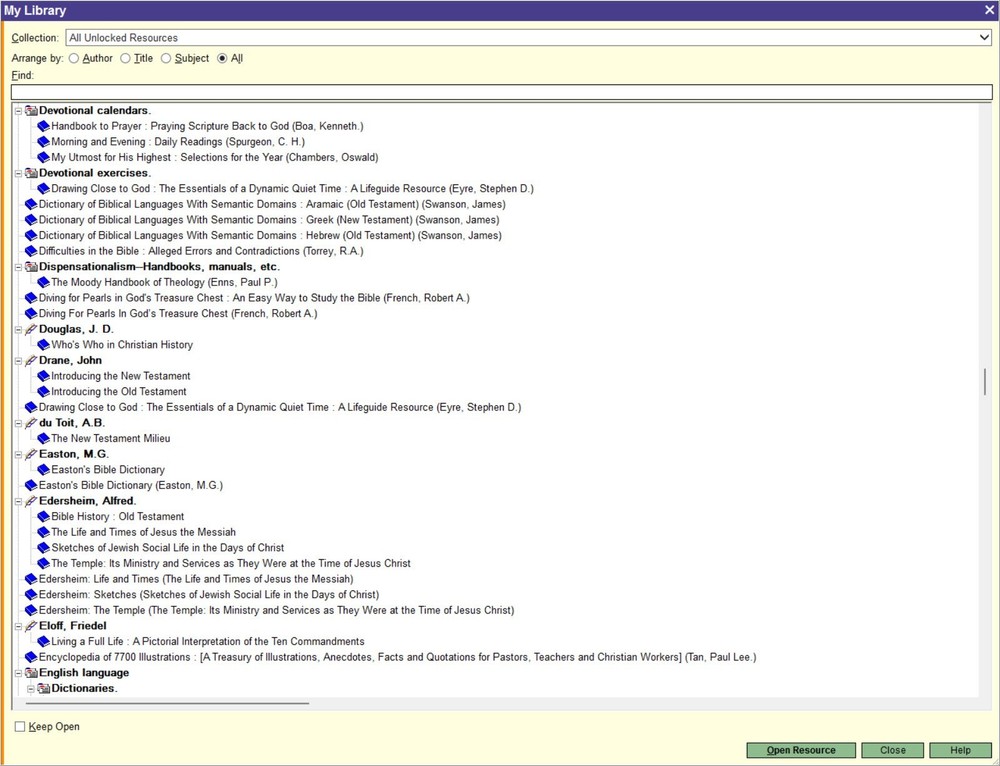Screen dimensions: 1000x766
Task: Click the book icon beside The New Testament Milieu
Action: [43, 439]
